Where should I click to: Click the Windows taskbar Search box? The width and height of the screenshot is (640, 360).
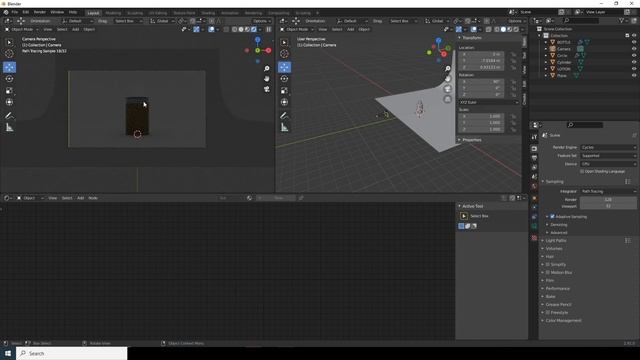[72, 353]
